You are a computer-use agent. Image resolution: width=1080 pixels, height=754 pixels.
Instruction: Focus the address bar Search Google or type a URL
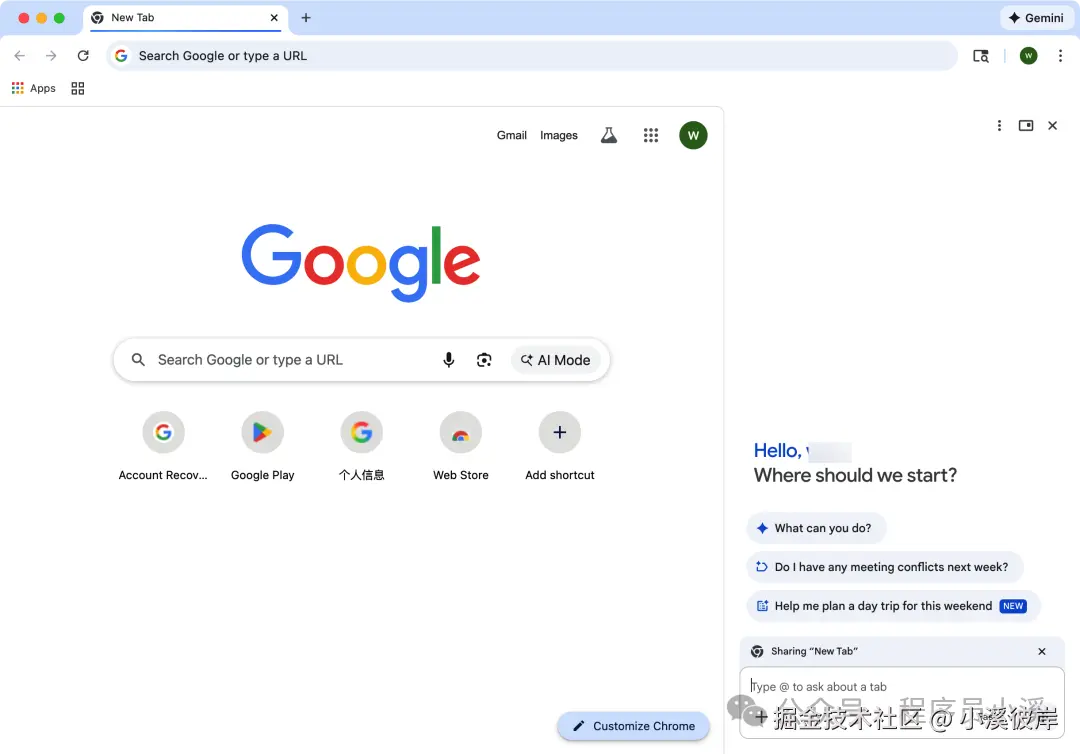[x=532, y=56]
